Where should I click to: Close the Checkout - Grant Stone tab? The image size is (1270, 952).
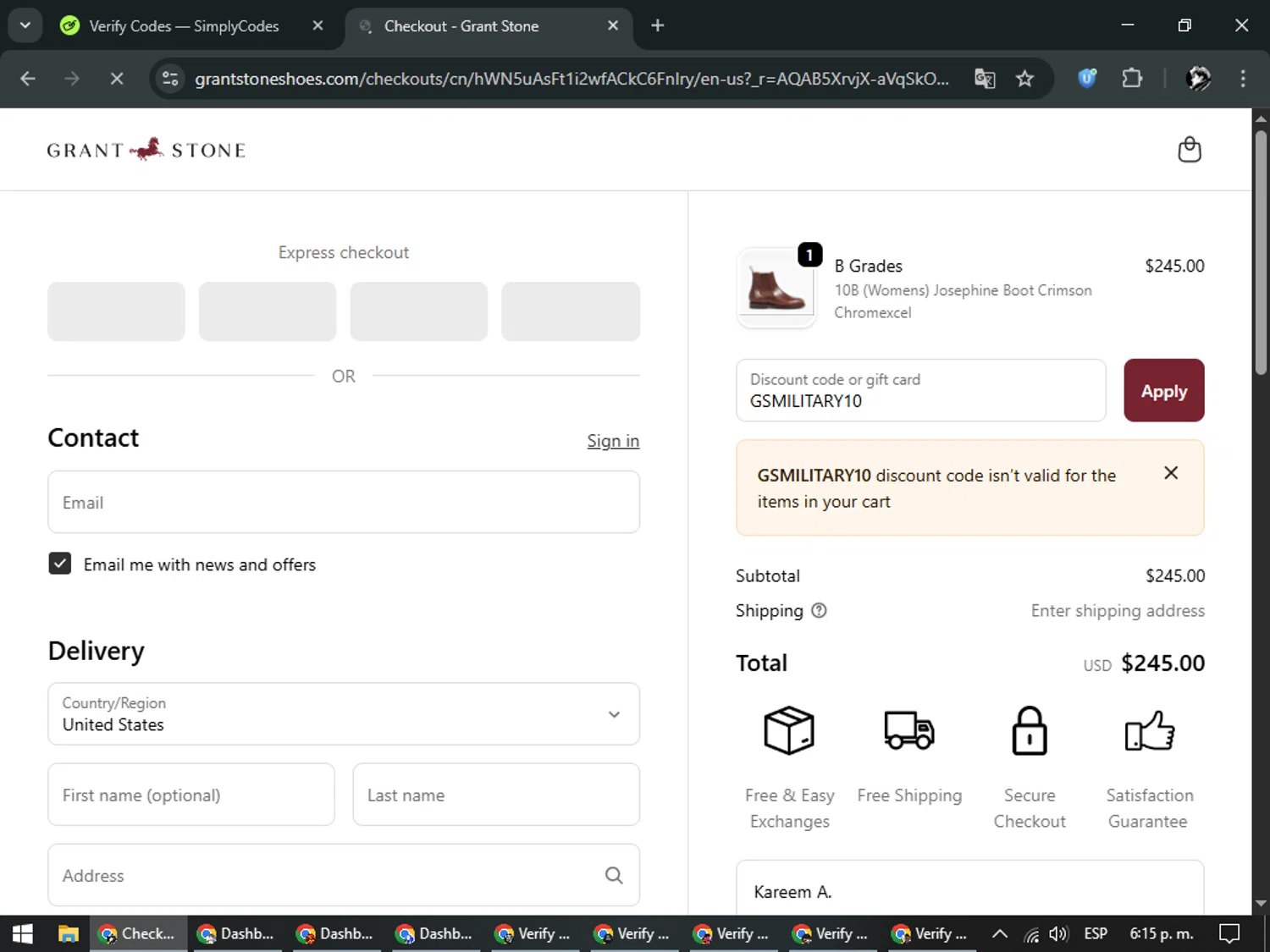pyautogui.click(x=613, y=25)
